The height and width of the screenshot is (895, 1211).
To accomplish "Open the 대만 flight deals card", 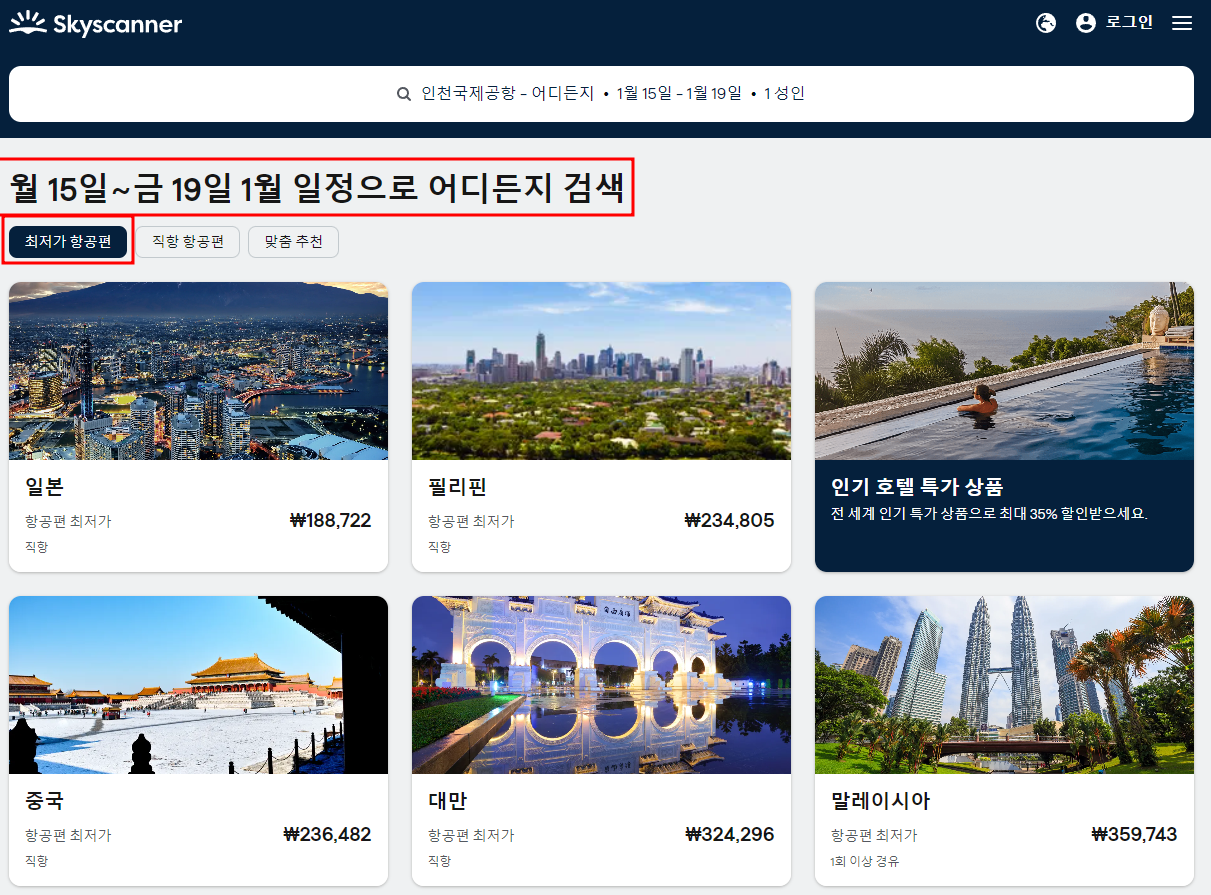I will 601,740.
